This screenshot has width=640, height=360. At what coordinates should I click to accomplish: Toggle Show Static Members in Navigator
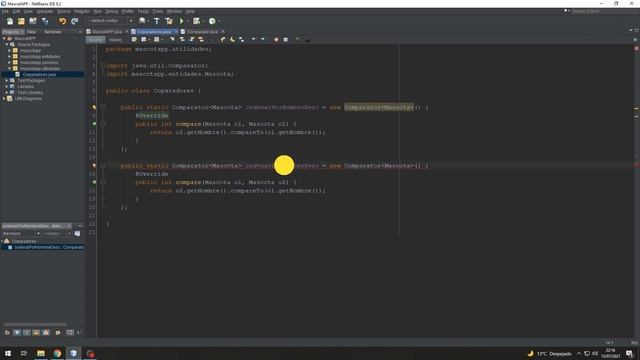coord(27,333)
